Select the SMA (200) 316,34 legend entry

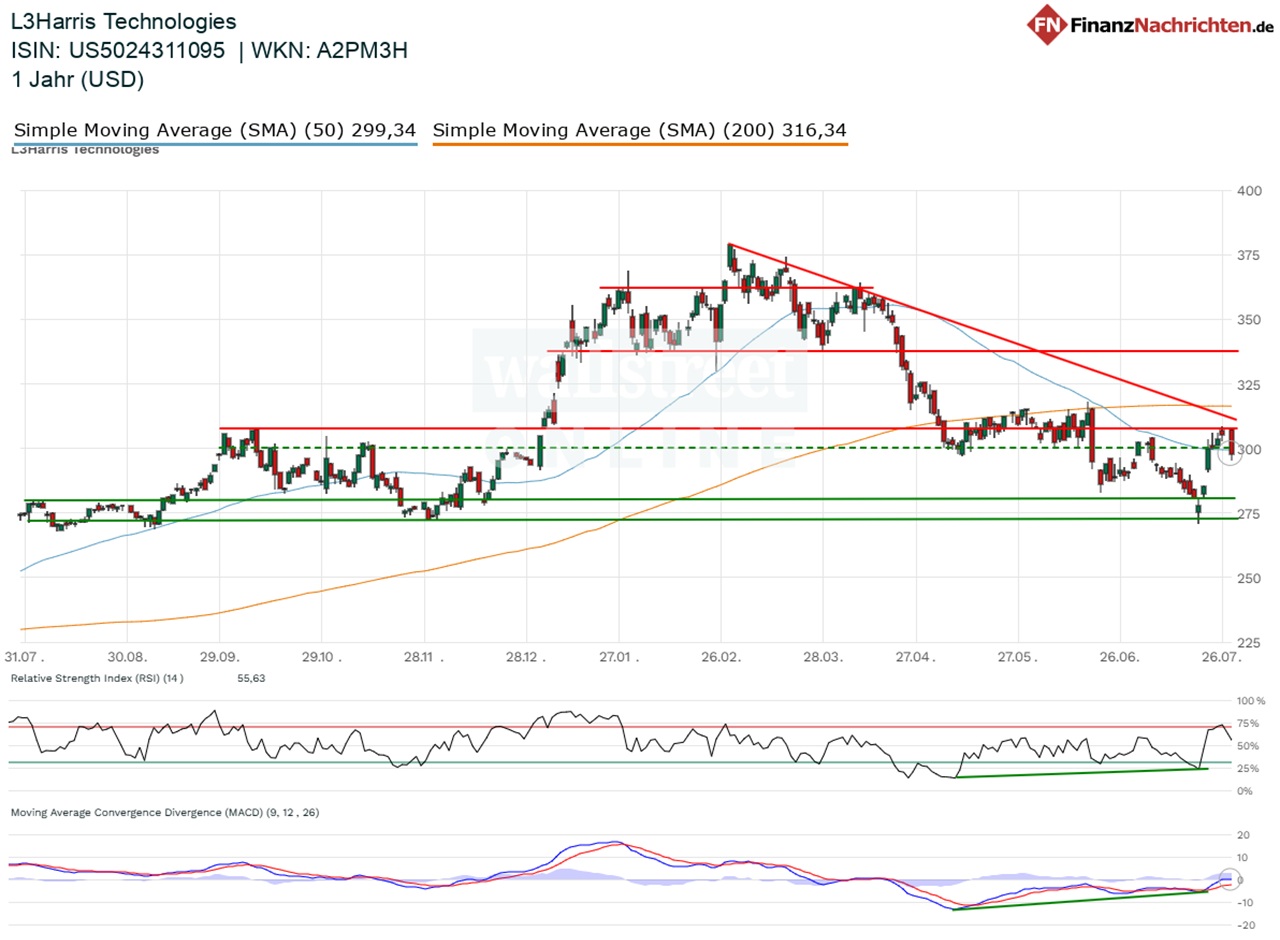coord(640,130)
